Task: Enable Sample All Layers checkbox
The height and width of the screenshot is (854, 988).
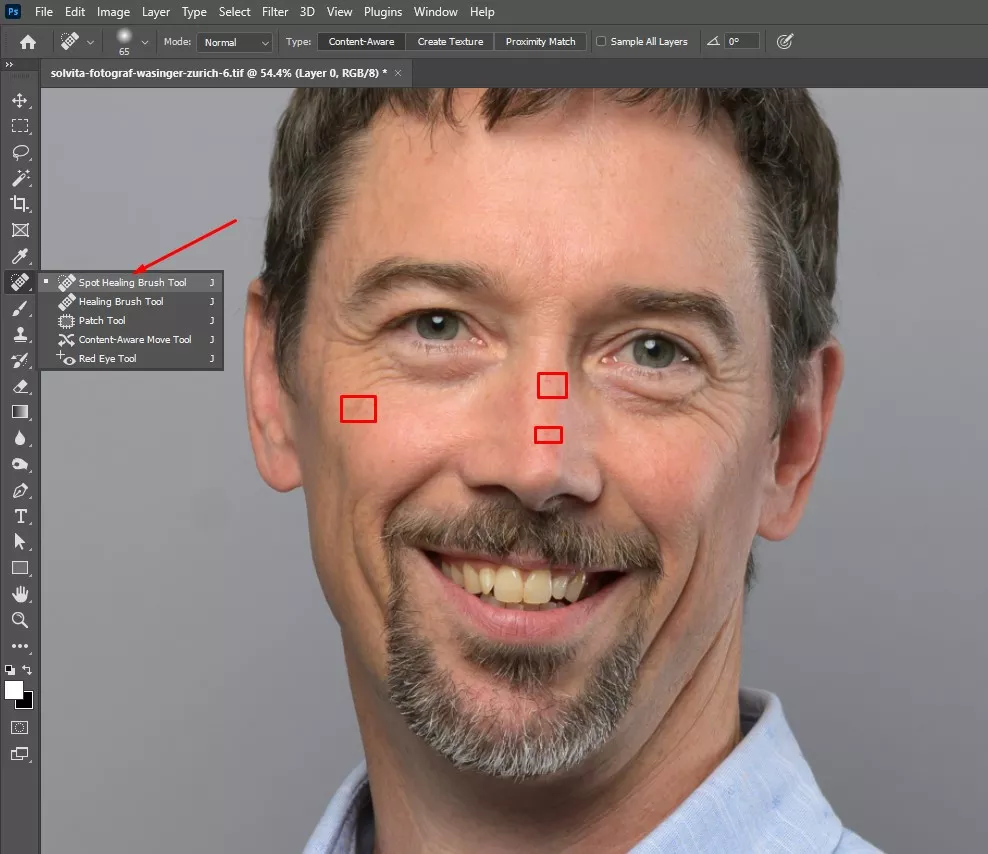Action: click(601, 42)
